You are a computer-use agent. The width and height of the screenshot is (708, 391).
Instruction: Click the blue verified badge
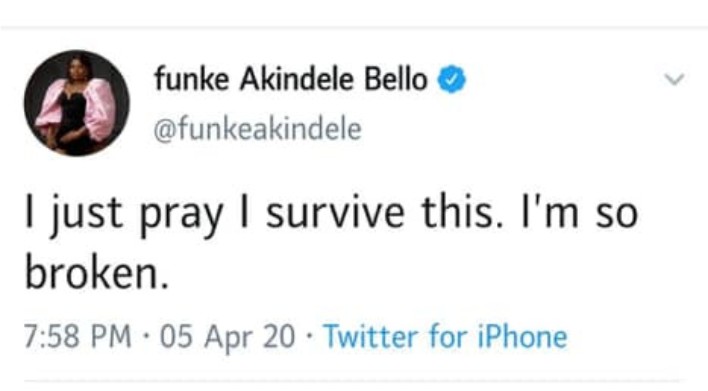pyautogui.click(x=451, y=79)
